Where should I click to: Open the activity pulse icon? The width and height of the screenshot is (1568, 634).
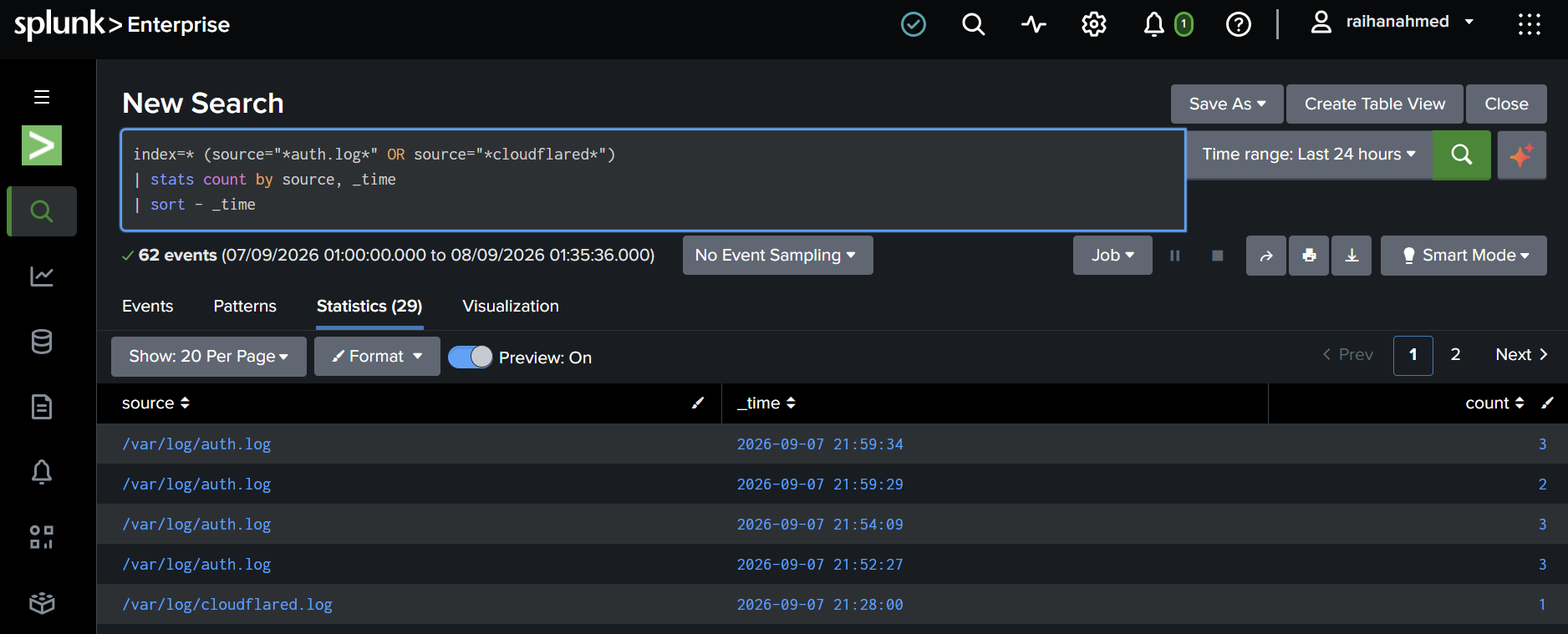1034,24
